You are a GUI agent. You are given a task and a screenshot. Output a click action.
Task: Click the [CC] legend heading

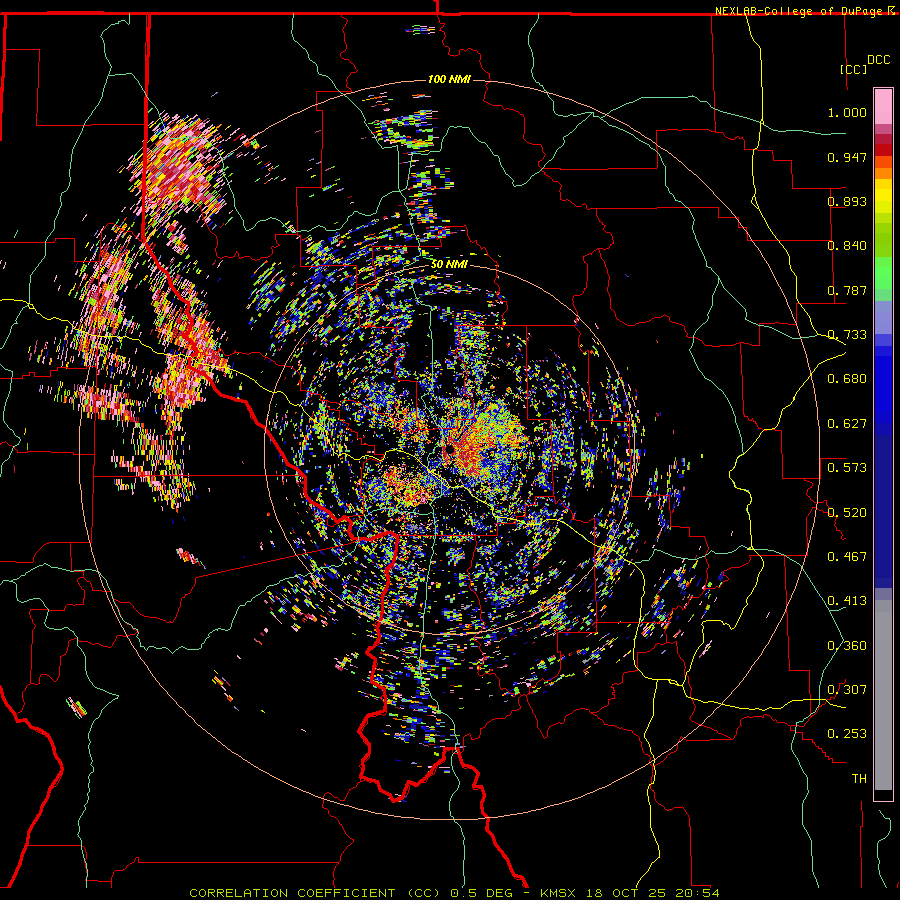tap(854, 69)
